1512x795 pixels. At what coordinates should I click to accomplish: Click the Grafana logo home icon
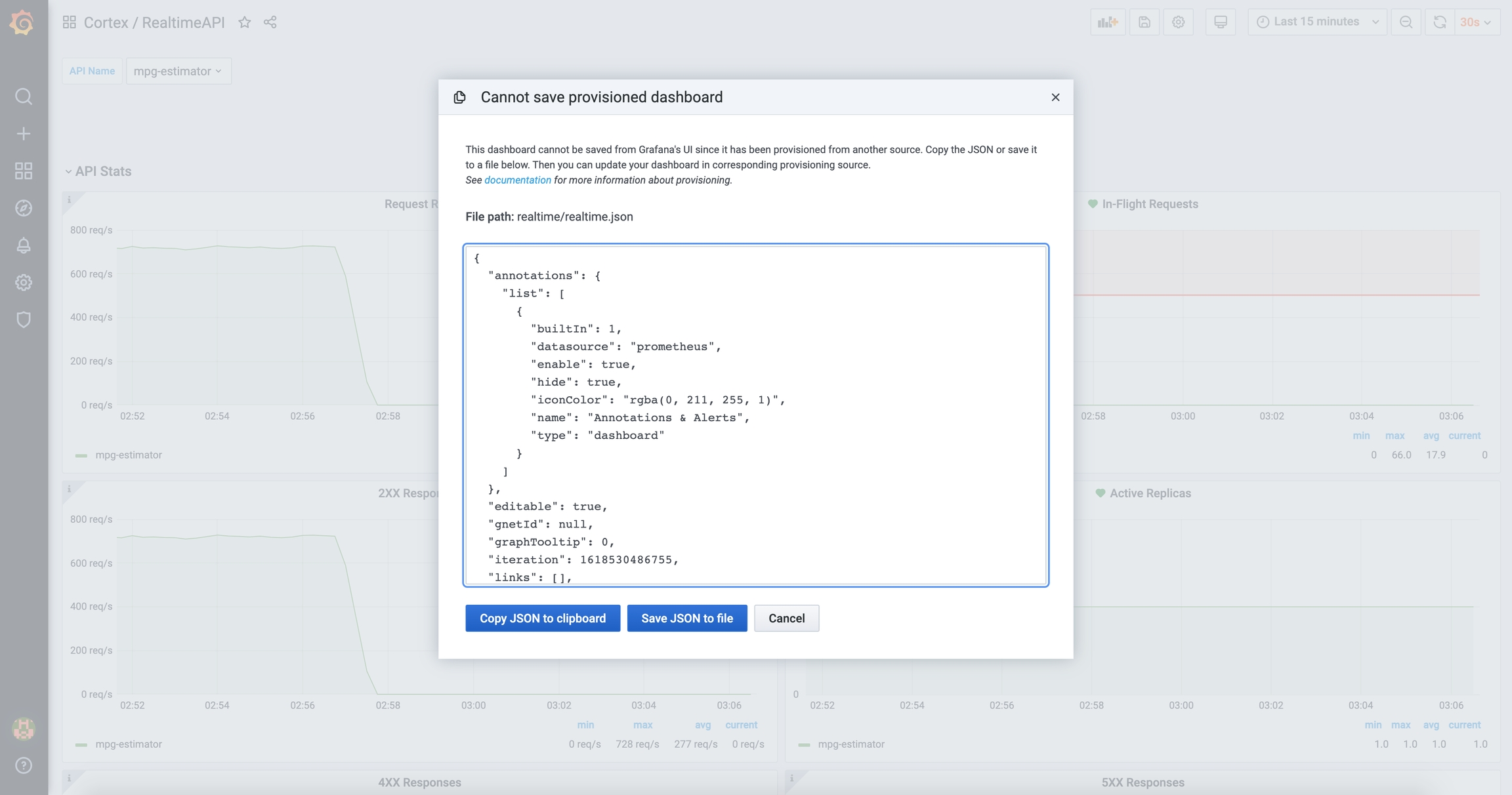click(x=22, y=23)
